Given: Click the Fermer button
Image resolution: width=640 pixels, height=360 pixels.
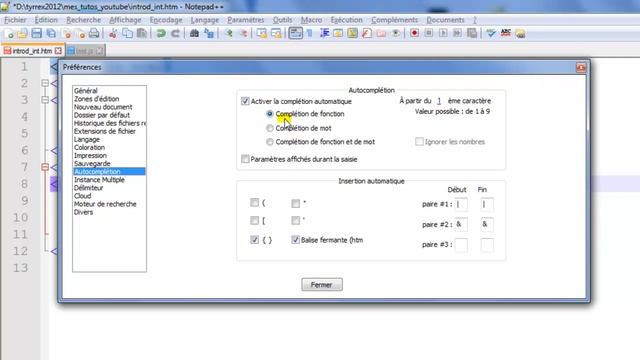Looking at the screenshot, I should point(322,284).
